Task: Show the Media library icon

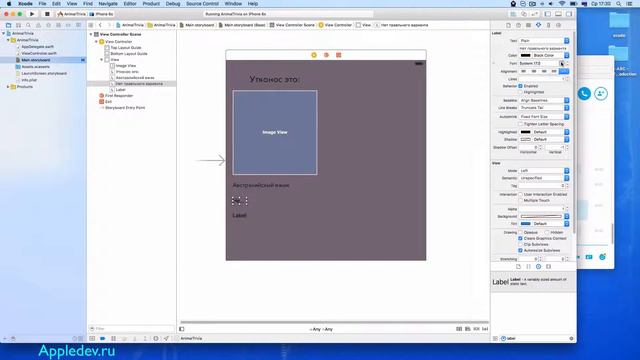Action: [549, 267]
